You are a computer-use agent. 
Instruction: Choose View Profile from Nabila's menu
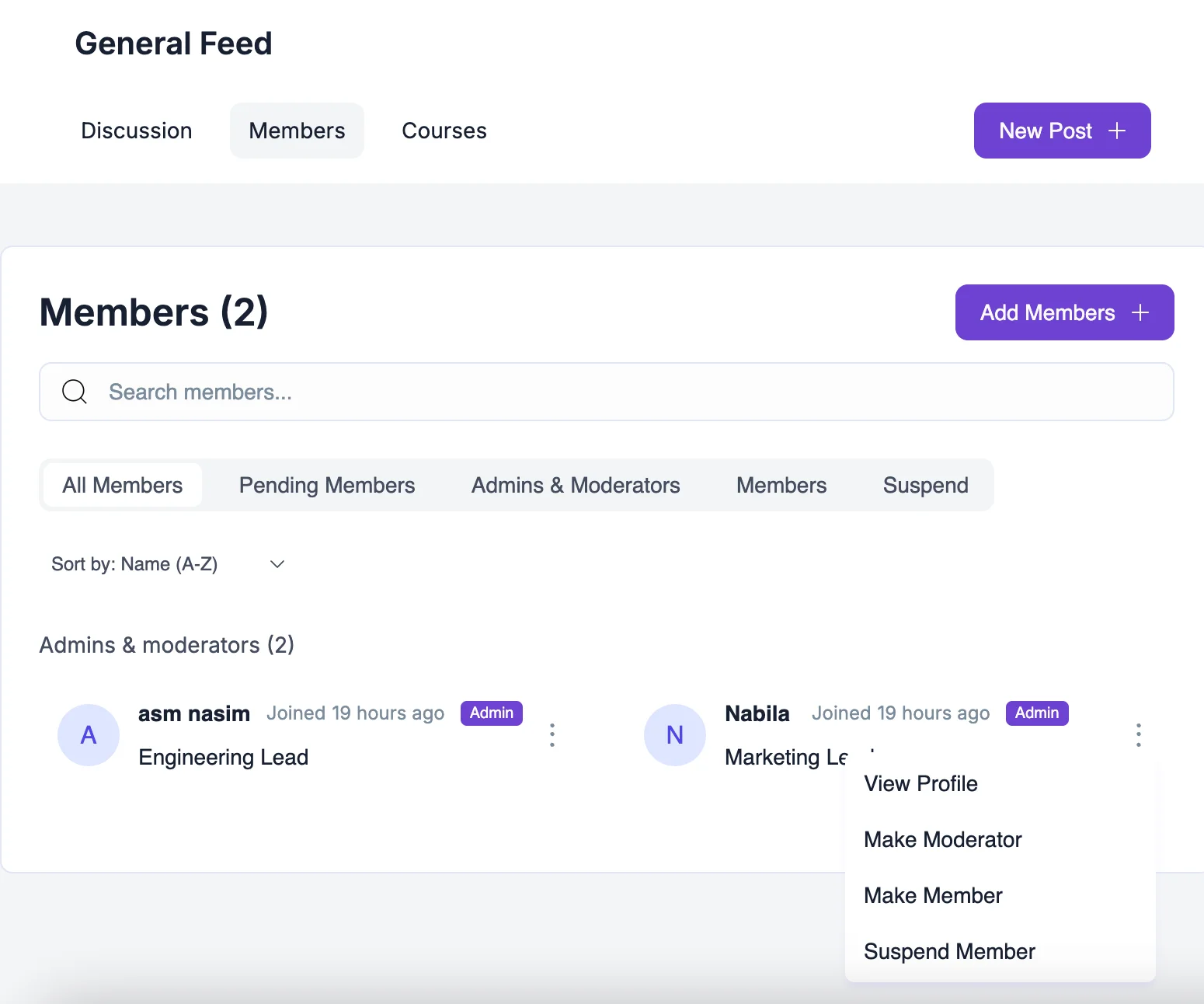(x=920, y=783)
